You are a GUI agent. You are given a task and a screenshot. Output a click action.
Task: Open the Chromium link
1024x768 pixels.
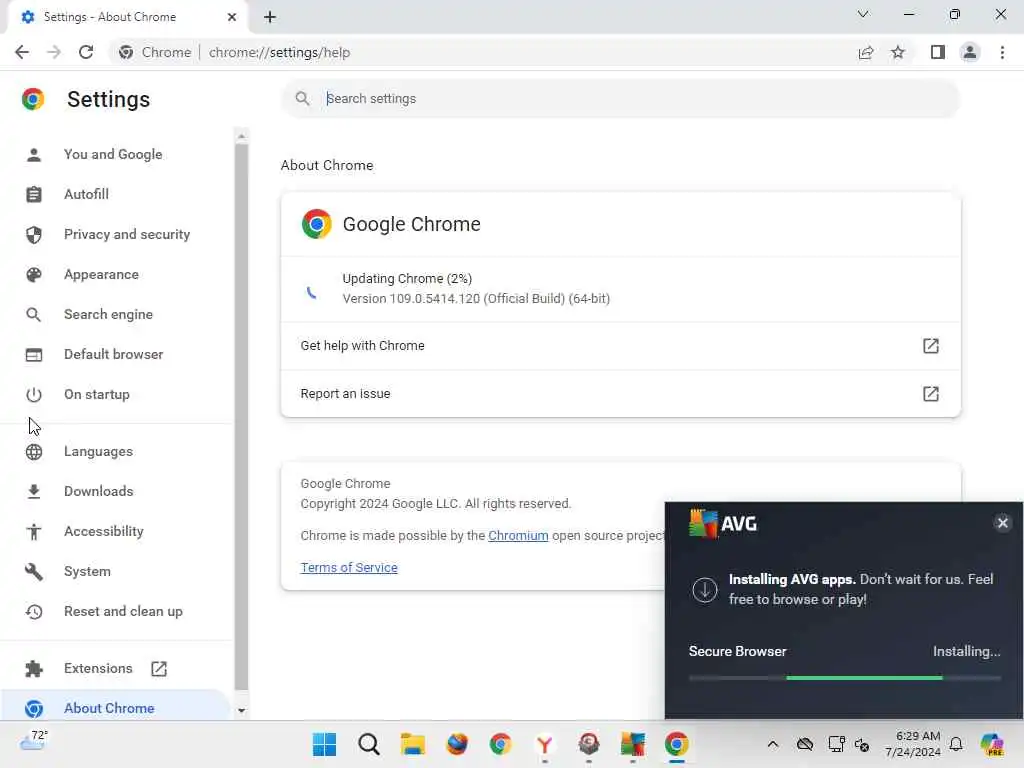[518, 536]
